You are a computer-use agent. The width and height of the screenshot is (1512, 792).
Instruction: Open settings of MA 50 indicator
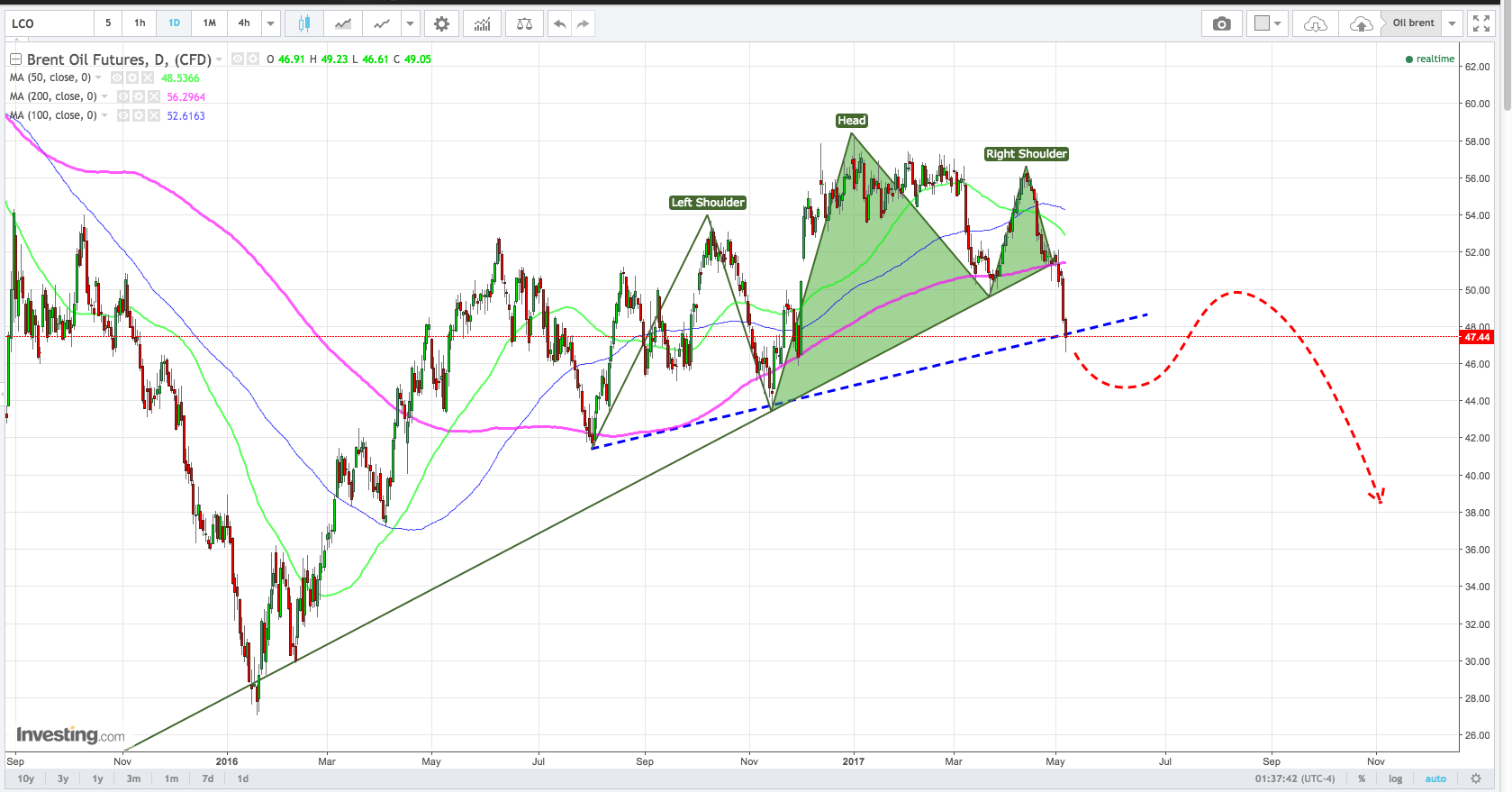tap(132, 77)
